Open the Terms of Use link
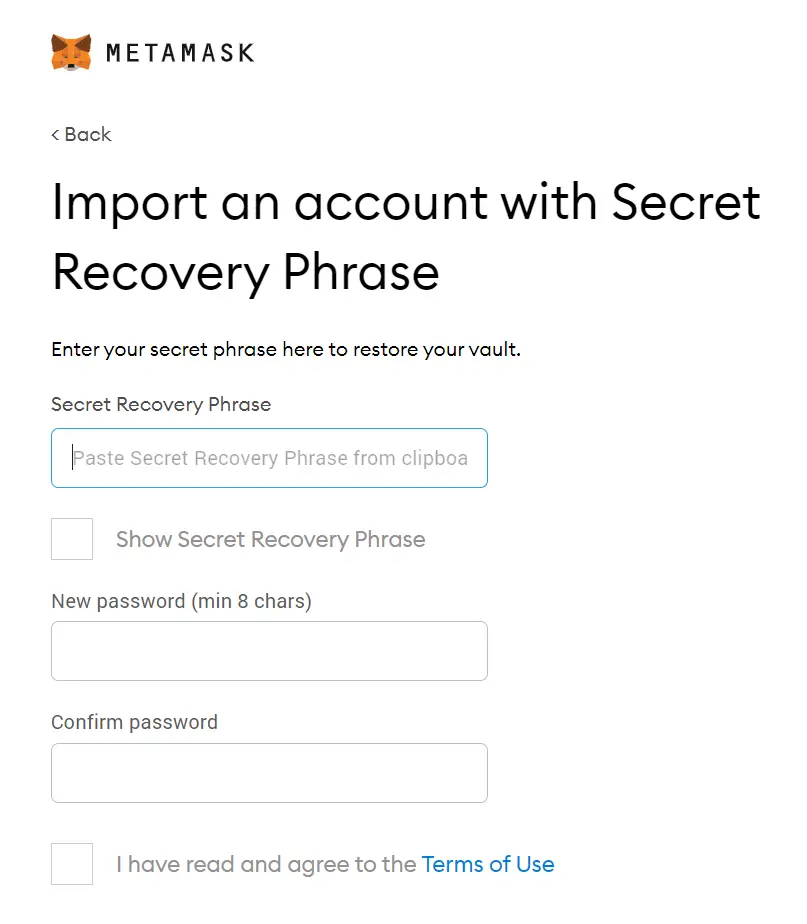This screenshot has height=924, width=807. 488,864
